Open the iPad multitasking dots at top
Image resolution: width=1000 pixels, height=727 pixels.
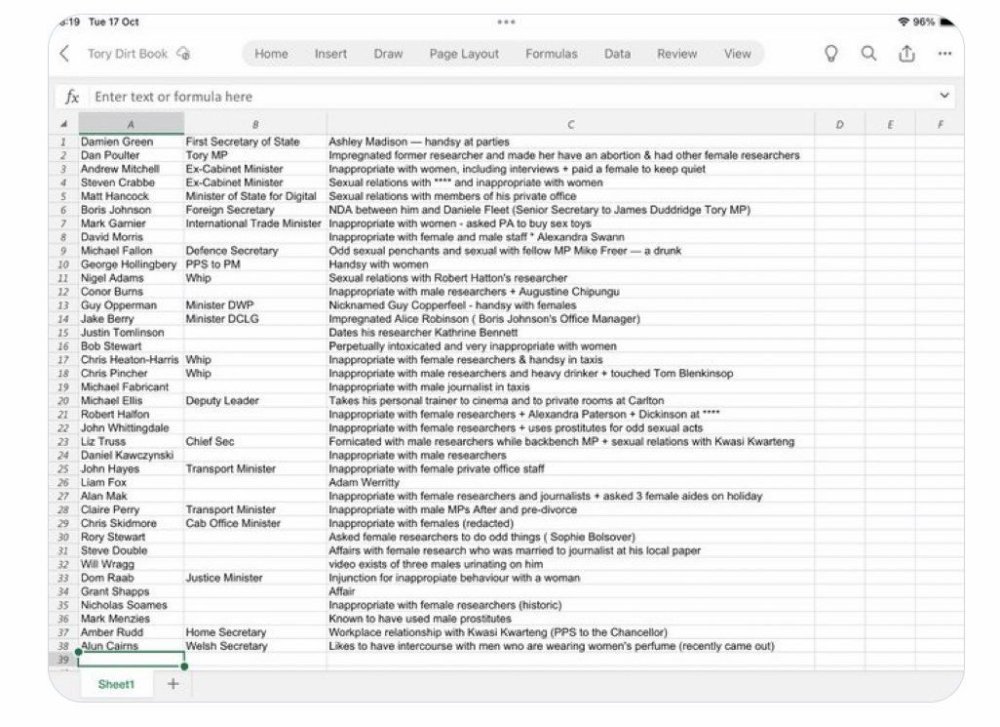tap(506, 21)
